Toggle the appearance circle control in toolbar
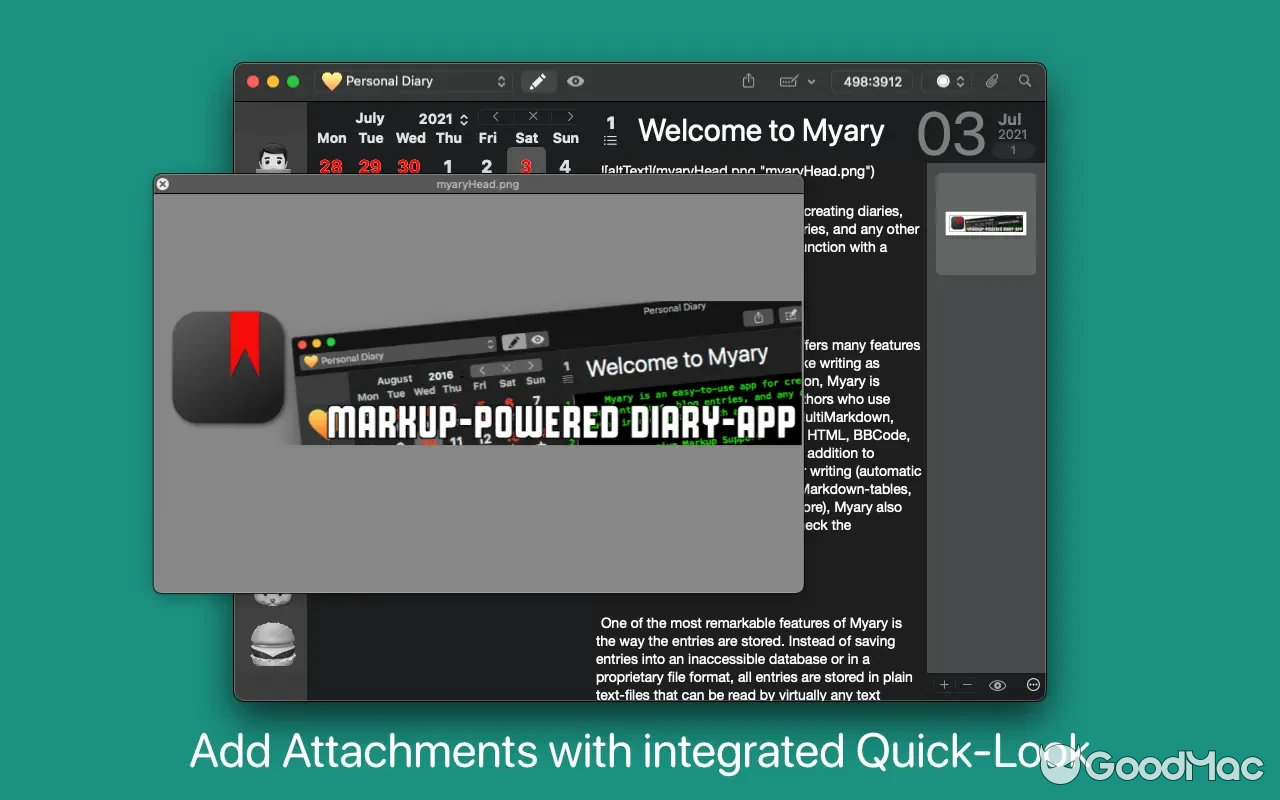The width and height of the screenshot is (1280, 800). (944, 81)
